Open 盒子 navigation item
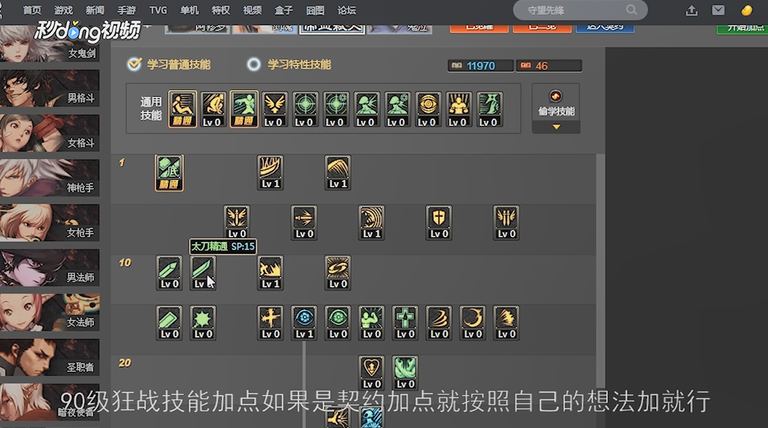This screenshot has width=768, height=428. click(284, 10)
